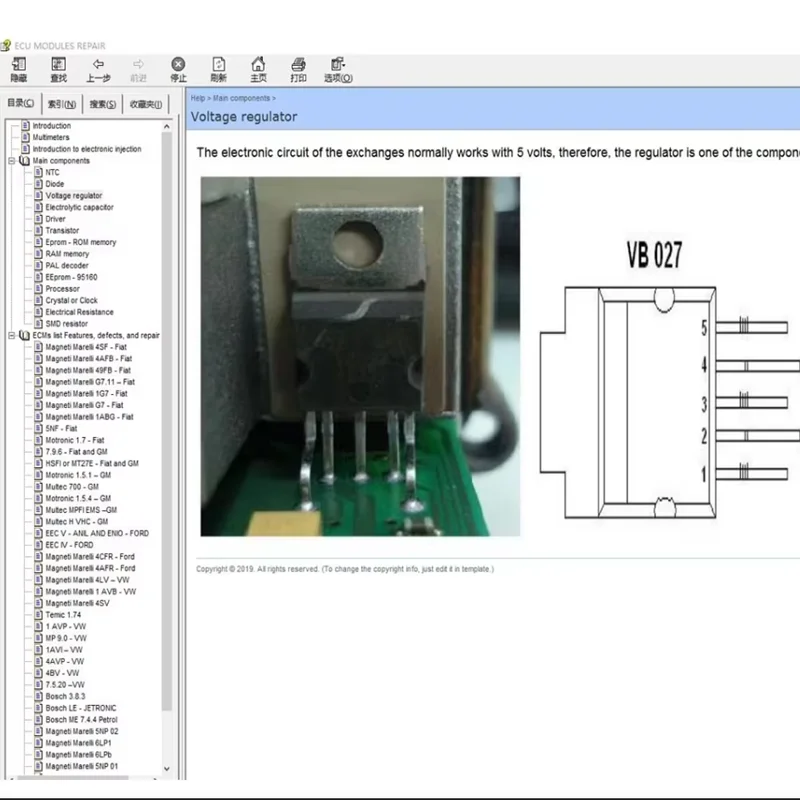Open Magneti Marelli 4CFR - Ford topic
This screenshot has width=800, height=800.
pyautogui.click(x=90, y=557)
